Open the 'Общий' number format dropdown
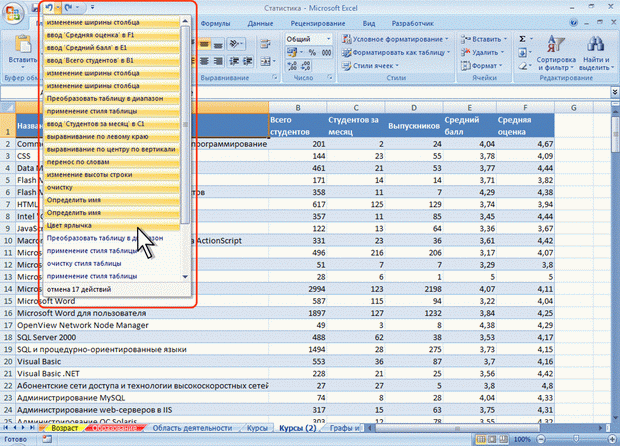 [x=328, y=39]
